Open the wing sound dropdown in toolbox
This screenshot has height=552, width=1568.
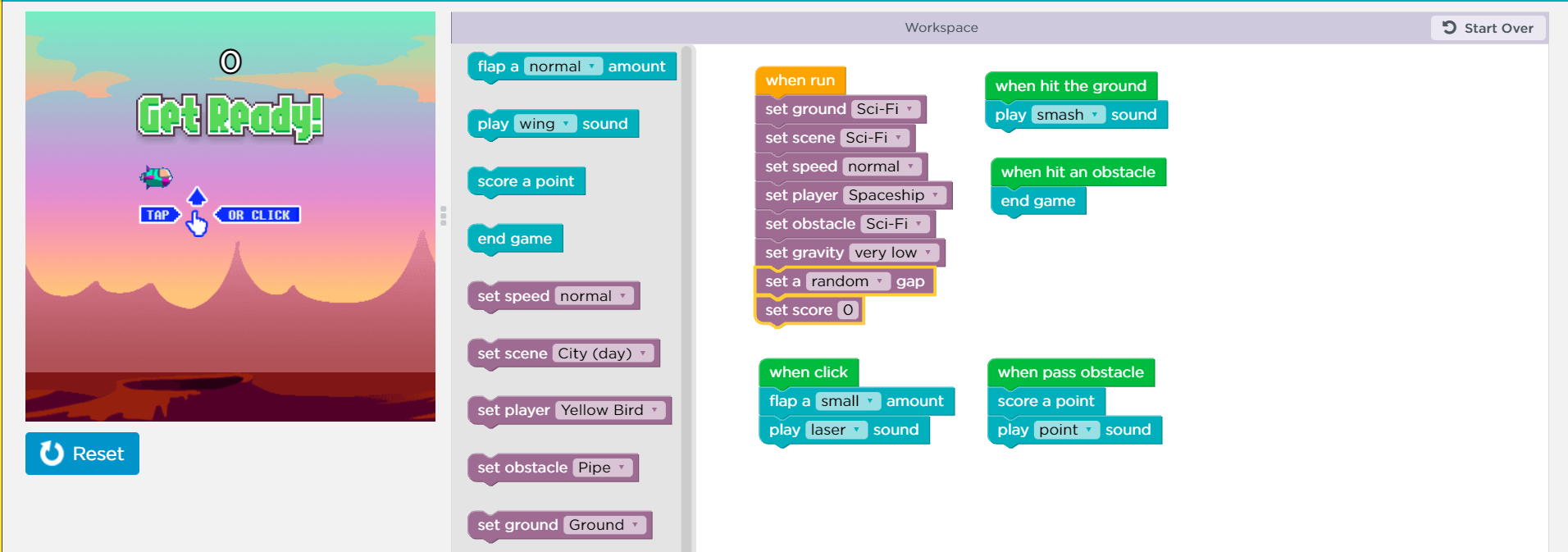tap(545, 124)
